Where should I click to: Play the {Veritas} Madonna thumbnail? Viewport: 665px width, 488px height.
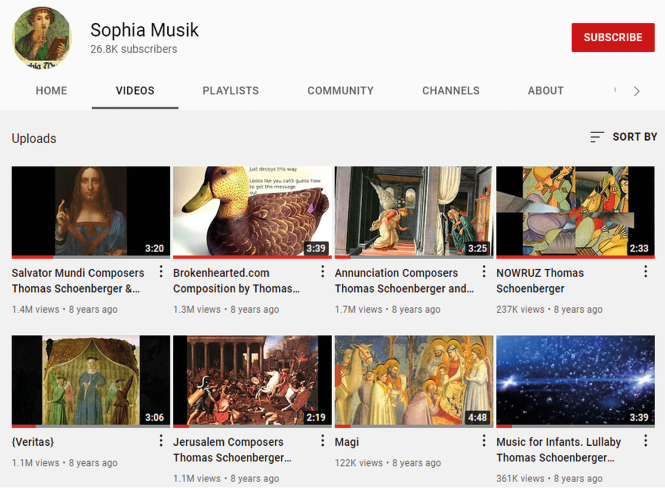coord(91,381)
